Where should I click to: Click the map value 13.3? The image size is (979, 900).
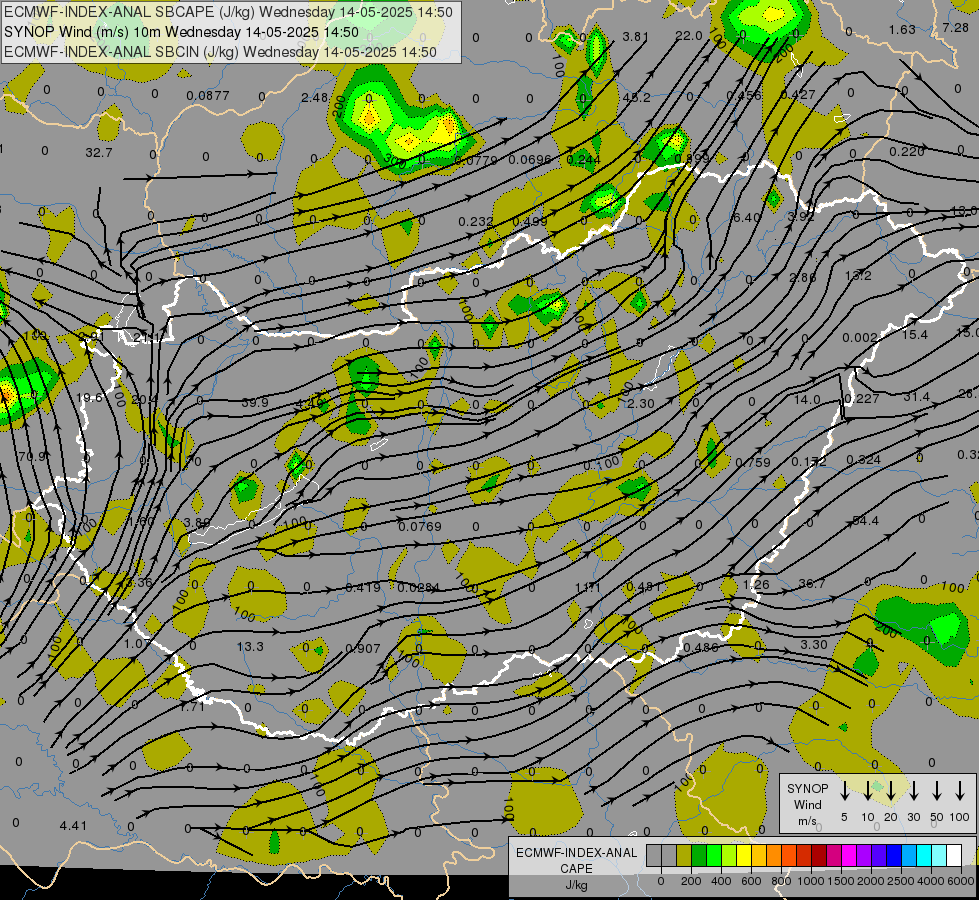click(x=250, y=646)
